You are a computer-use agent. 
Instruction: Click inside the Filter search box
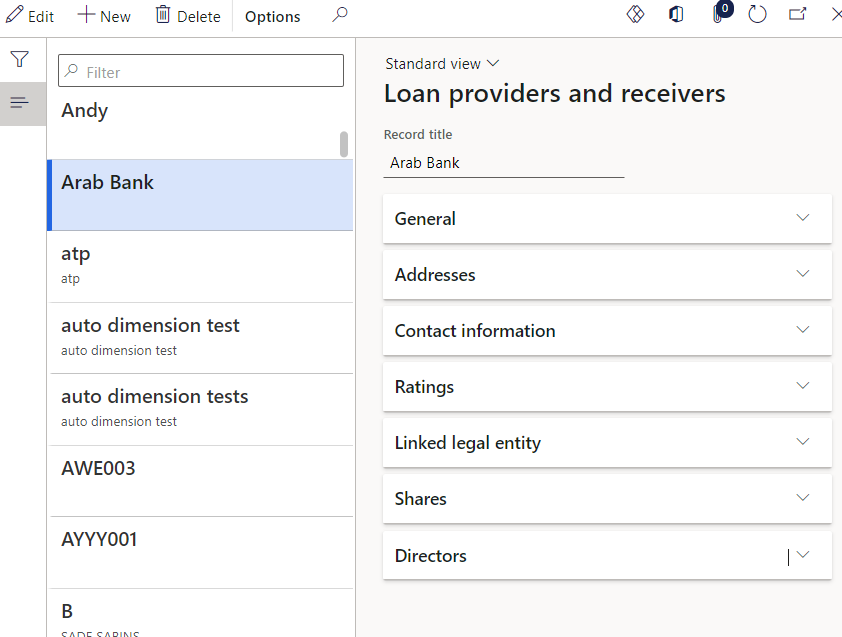[200, 70]
